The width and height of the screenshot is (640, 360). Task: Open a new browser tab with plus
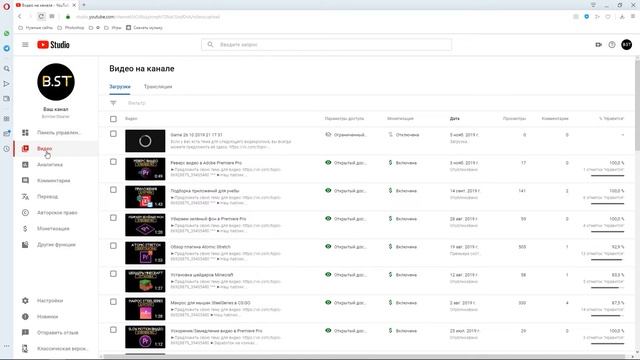pos(84,5)
